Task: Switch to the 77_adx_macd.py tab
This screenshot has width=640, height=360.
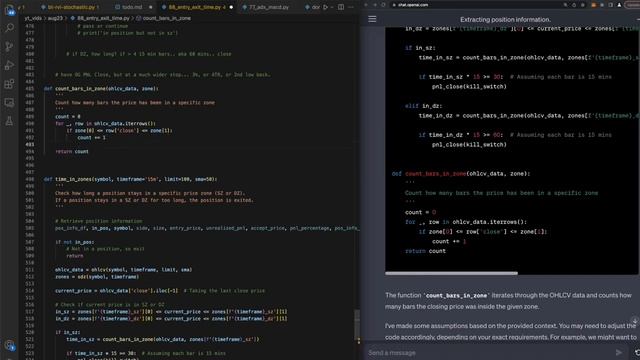Action: click(269, 7)
